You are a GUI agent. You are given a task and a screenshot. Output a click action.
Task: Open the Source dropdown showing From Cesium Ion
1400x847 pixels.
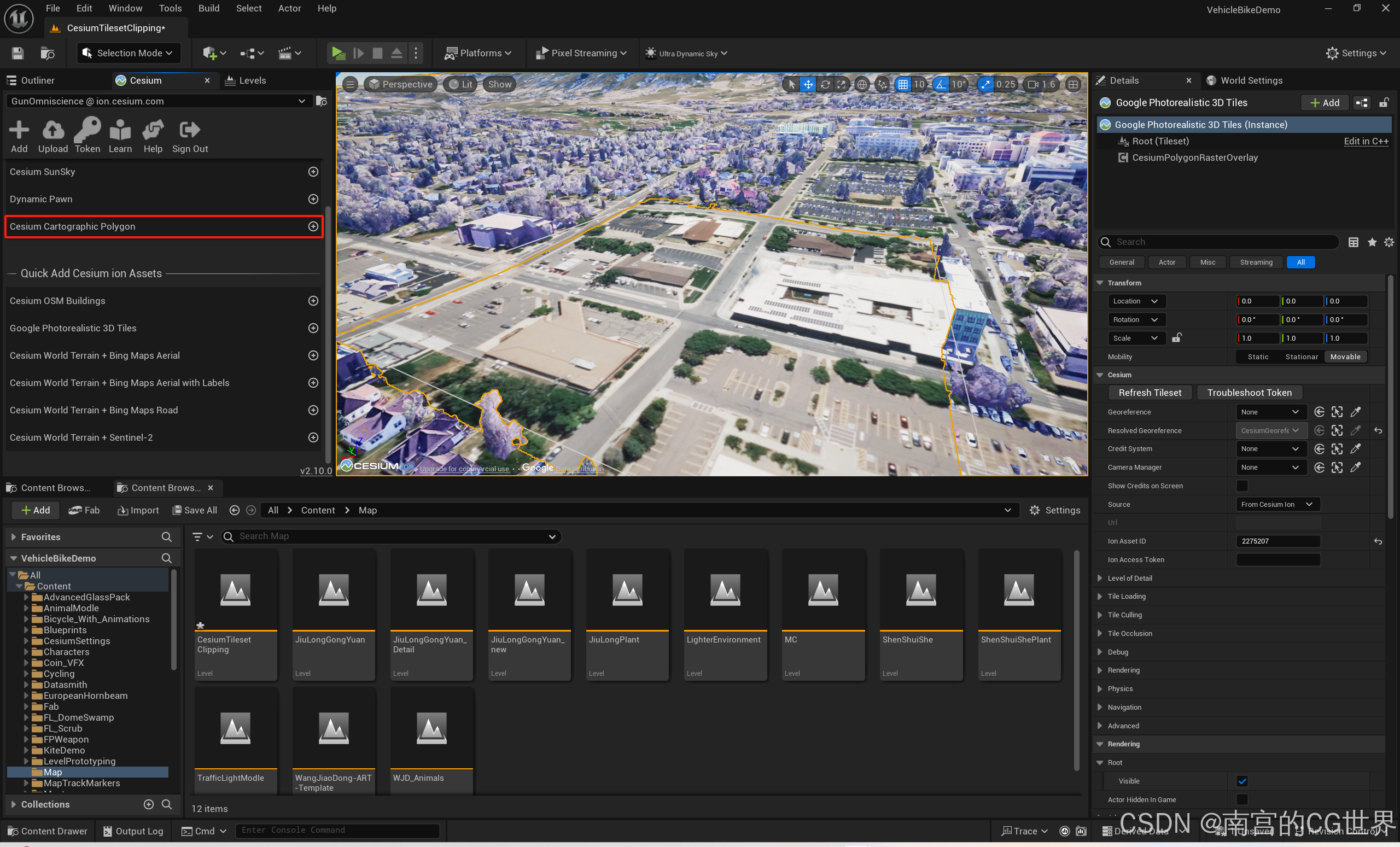pos(1277,504)
